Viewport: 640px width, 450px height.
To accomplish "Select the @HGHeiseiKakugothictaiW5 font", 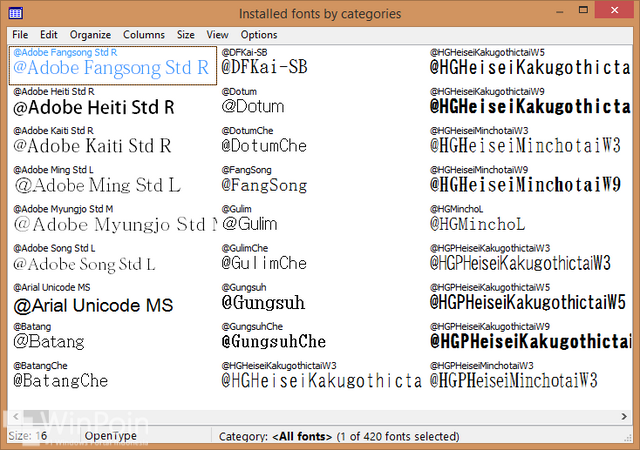I will pyautogui.click(x=529, y=65).
